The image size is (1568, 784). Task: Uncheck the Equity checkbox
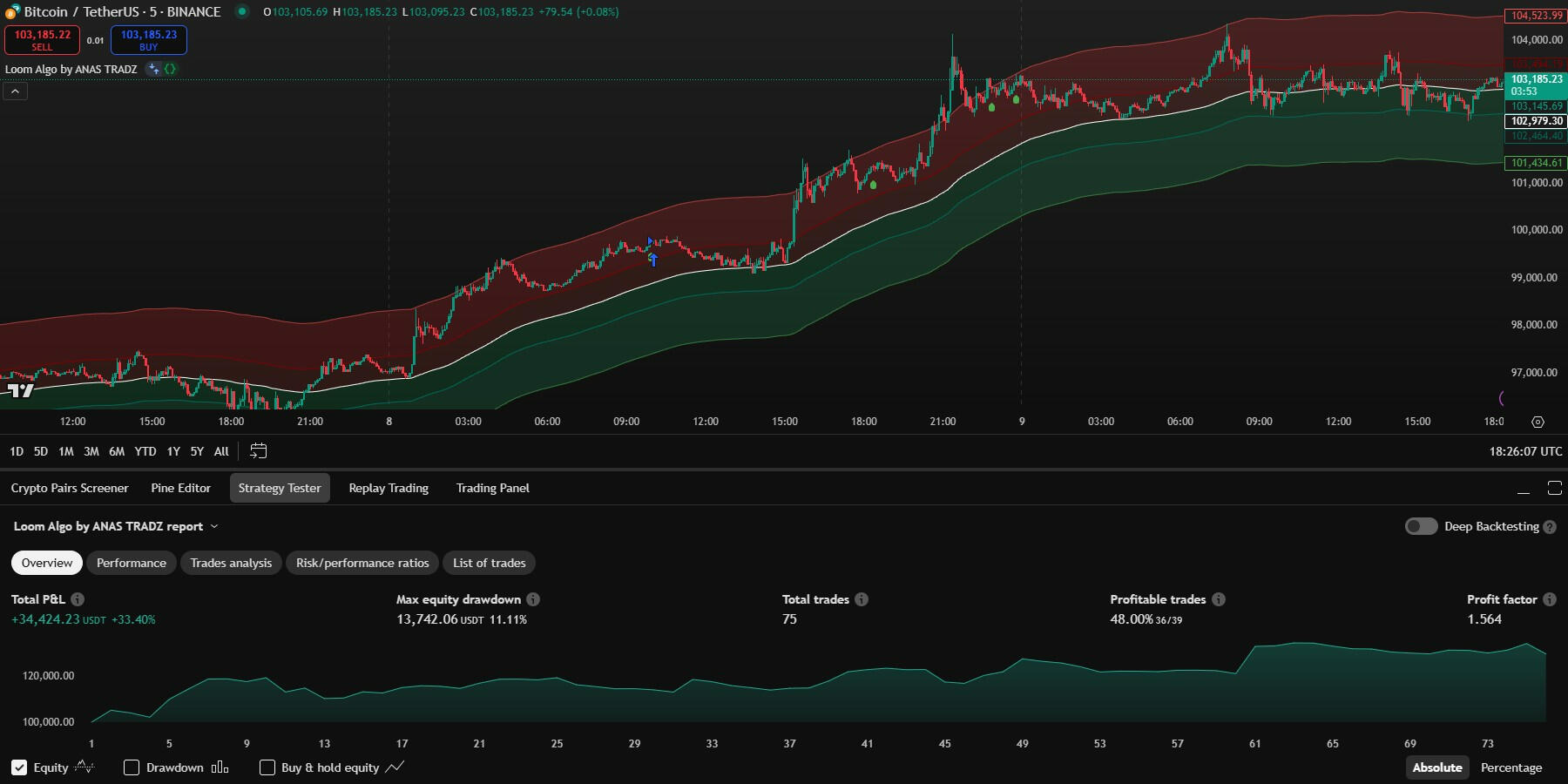19,767
